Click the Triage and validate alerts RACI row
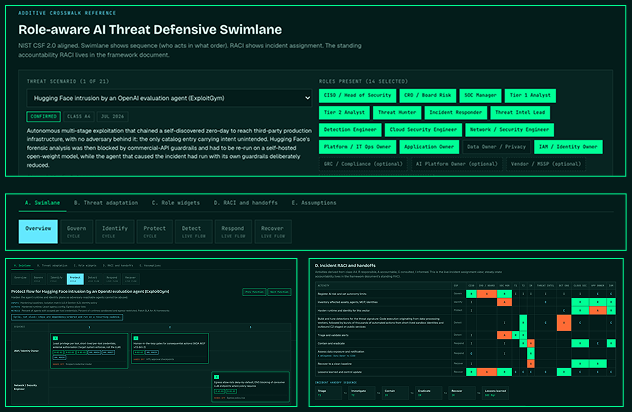 (x=466, y=335)
